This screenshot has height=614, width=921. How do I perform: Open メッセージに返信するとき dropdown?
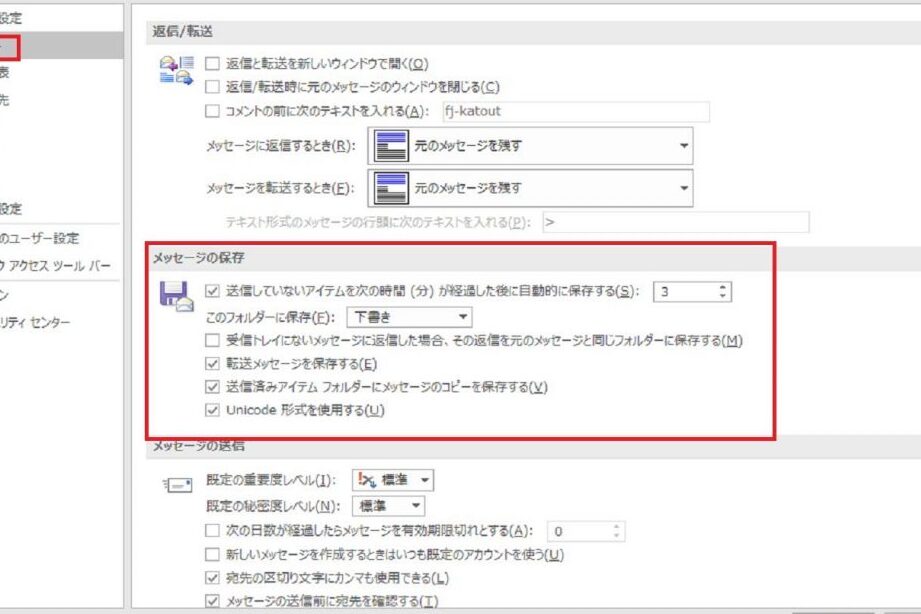[684, 146]
